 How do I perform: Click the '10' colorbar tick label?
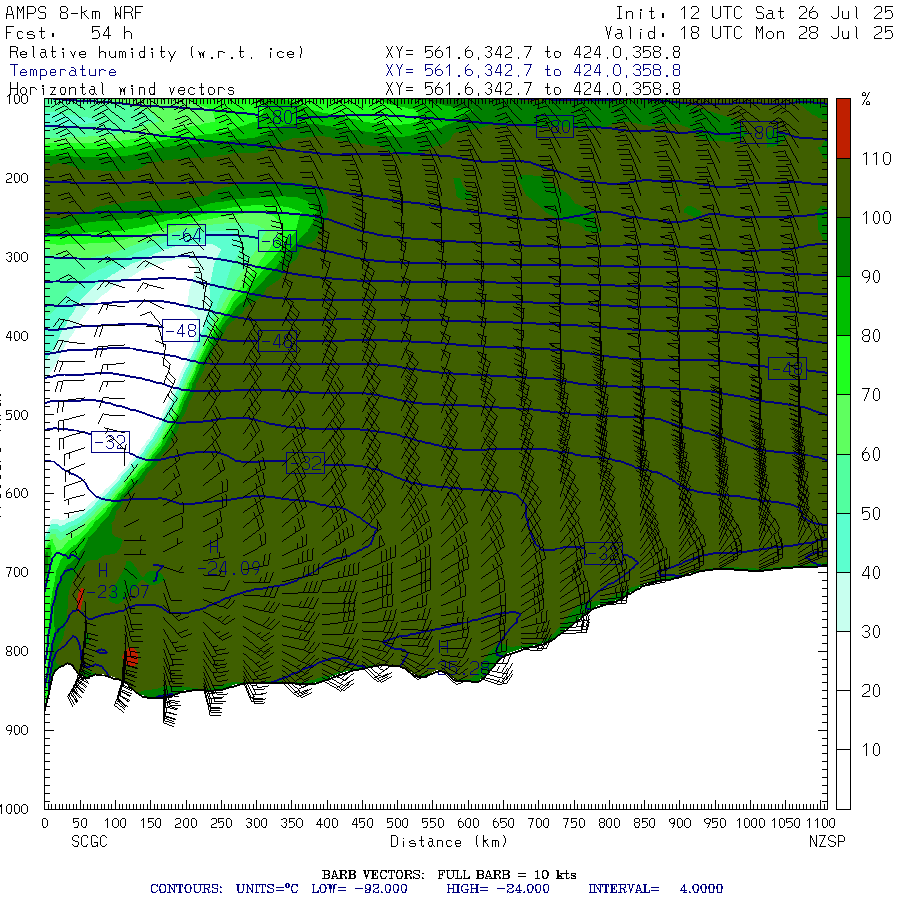pos(871,750)
